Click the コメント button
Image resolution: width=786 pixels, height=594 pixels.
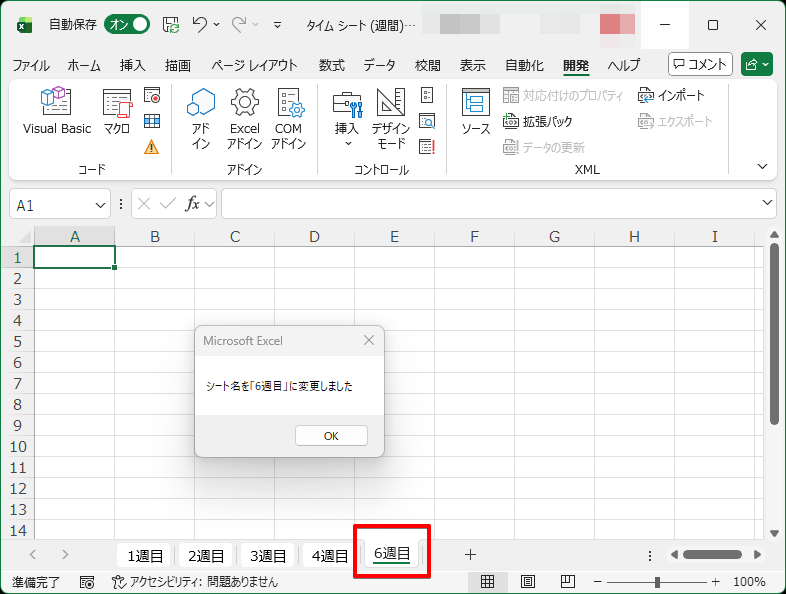[x=700, y=64]
